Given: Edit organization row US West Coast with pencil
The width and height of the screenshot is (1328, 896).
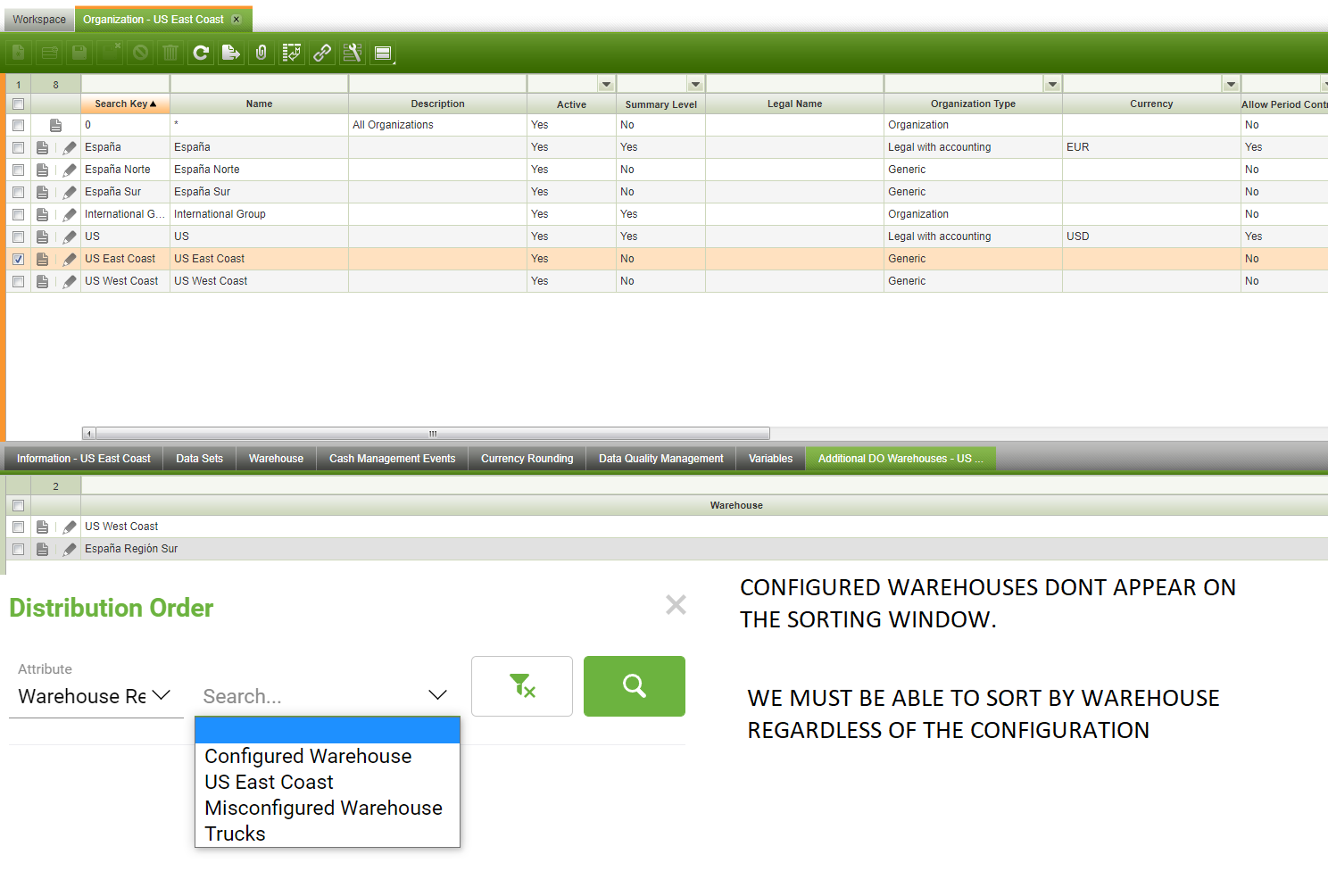Looking at the screenshot, I should [x=70, y=281].
